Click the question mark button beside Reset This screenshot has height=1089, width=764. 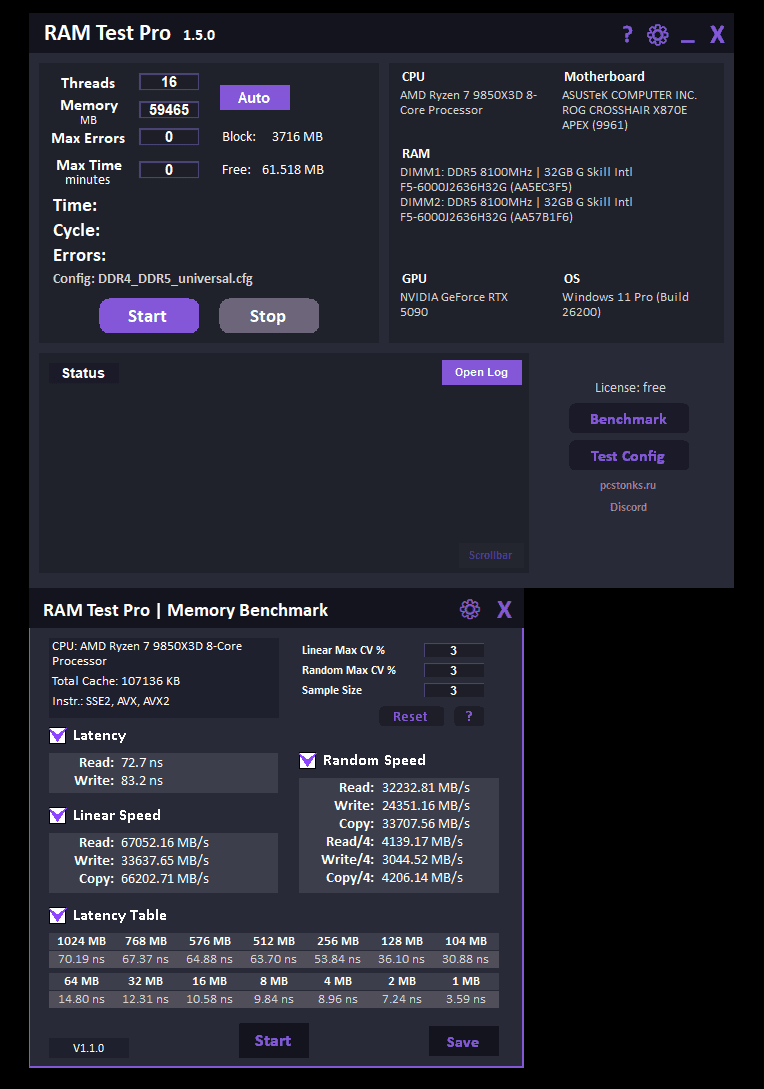(x=469, y=716)
